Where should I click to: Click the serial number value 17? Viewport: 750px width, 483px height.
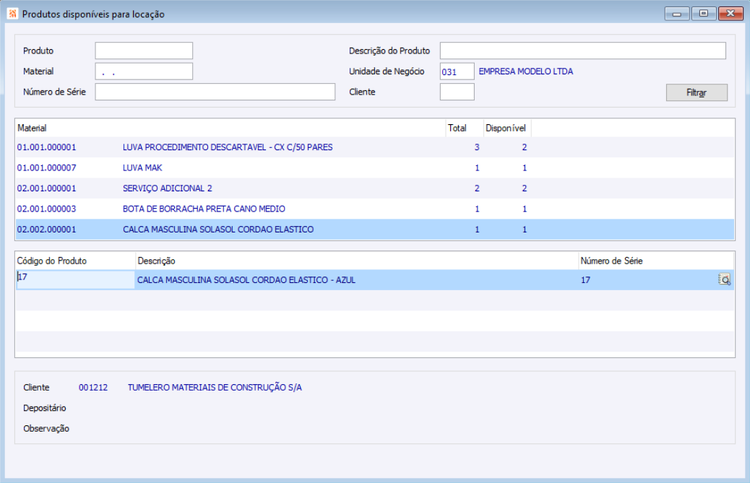tap(585, 280)
